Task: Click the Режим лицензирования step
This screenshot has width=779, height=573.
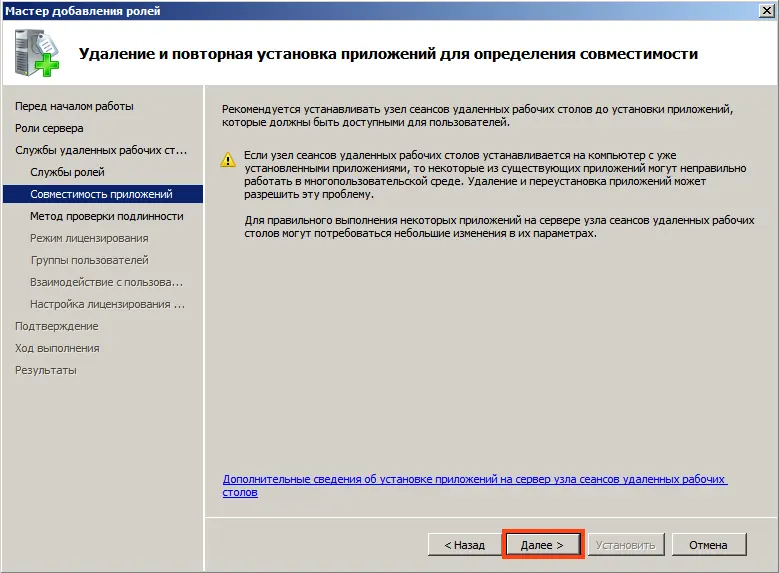Action: pos(89,238)
